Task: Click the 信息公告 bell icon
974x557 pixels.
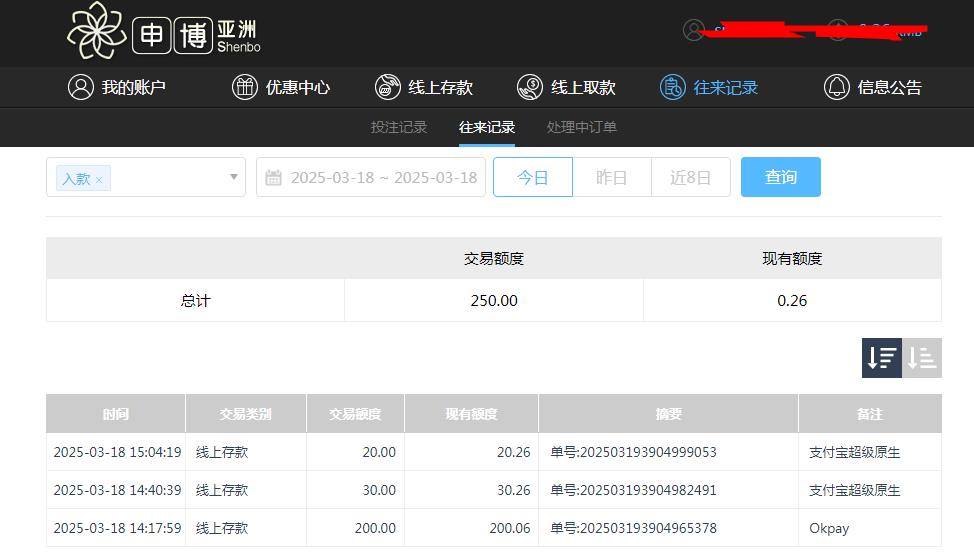Action: (837, 88)
